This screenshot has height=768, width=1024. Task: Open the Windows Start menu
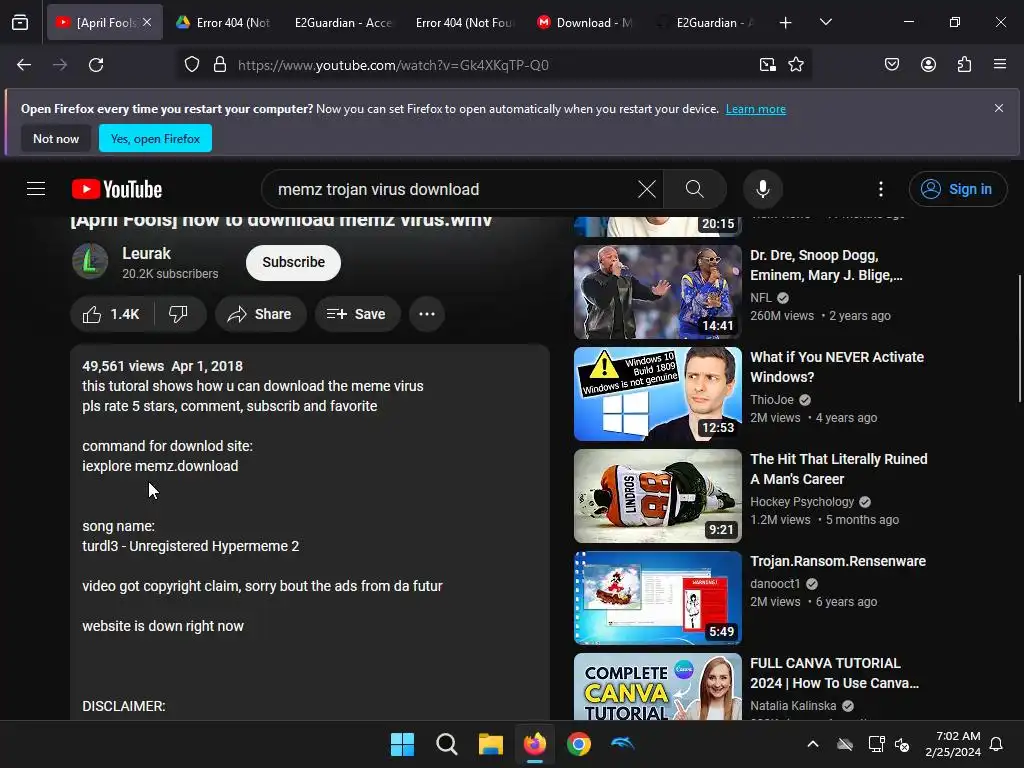(402, 744)
